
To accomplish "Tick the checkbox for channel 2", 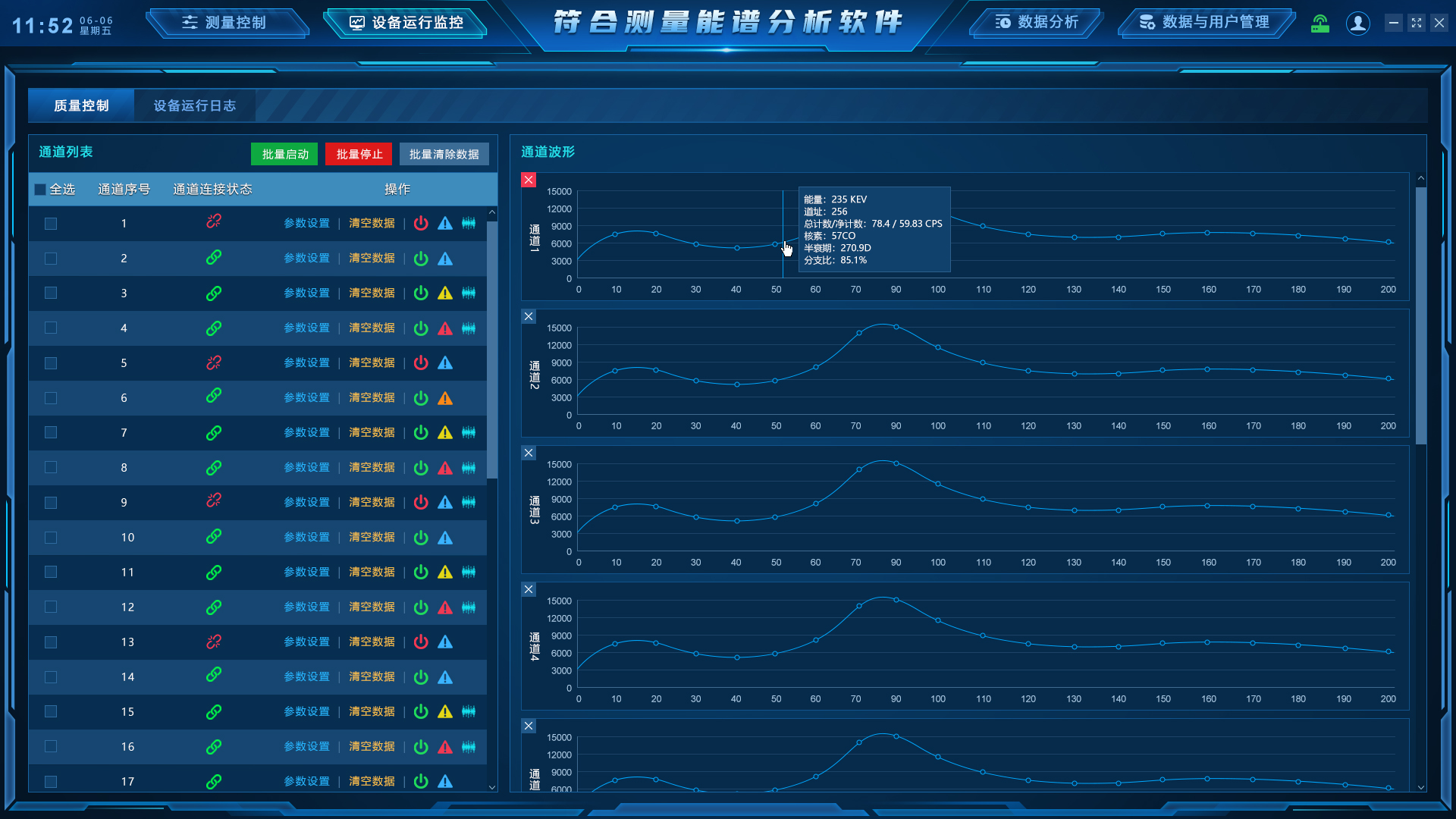I will coord(51,259).
